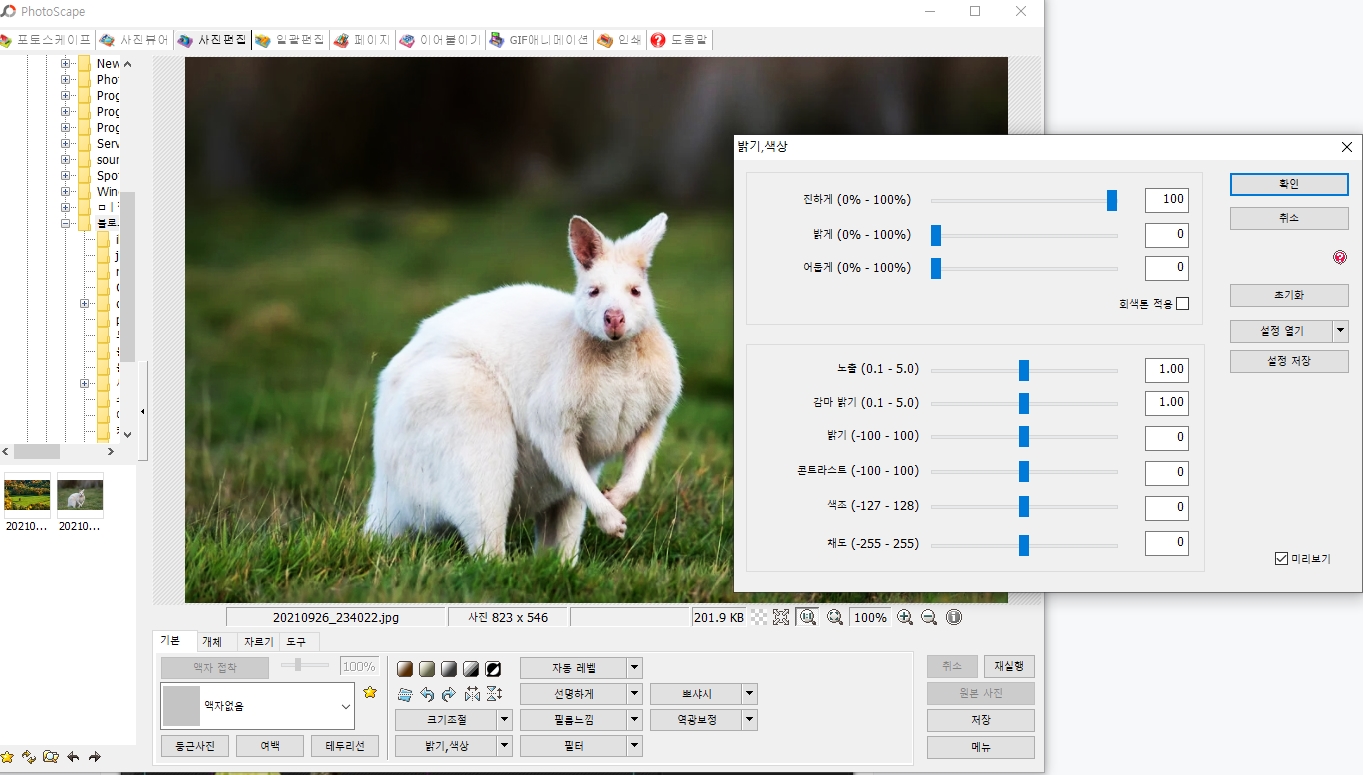Click the 콘트라스트 slider handle
1363x775 pixels.
[1024, 471]
